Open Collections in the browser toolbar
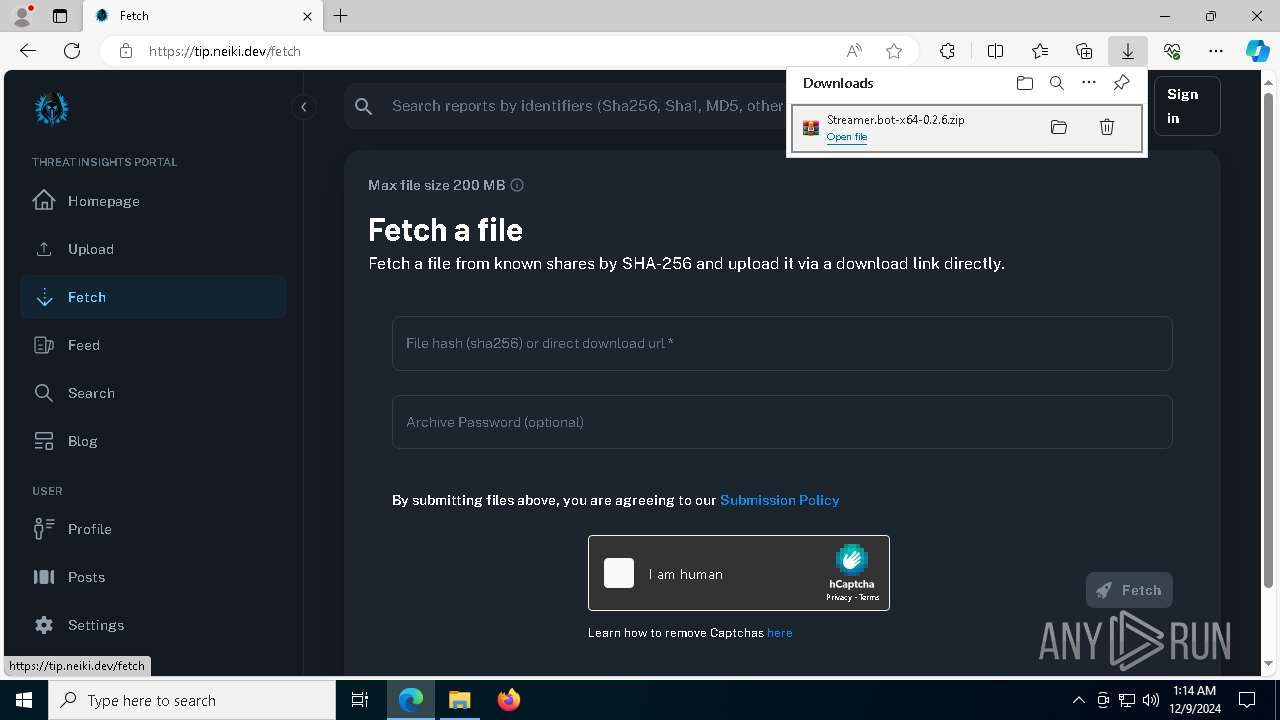The height and width of the screenshot is (720, 1280). pos(1084,51)
